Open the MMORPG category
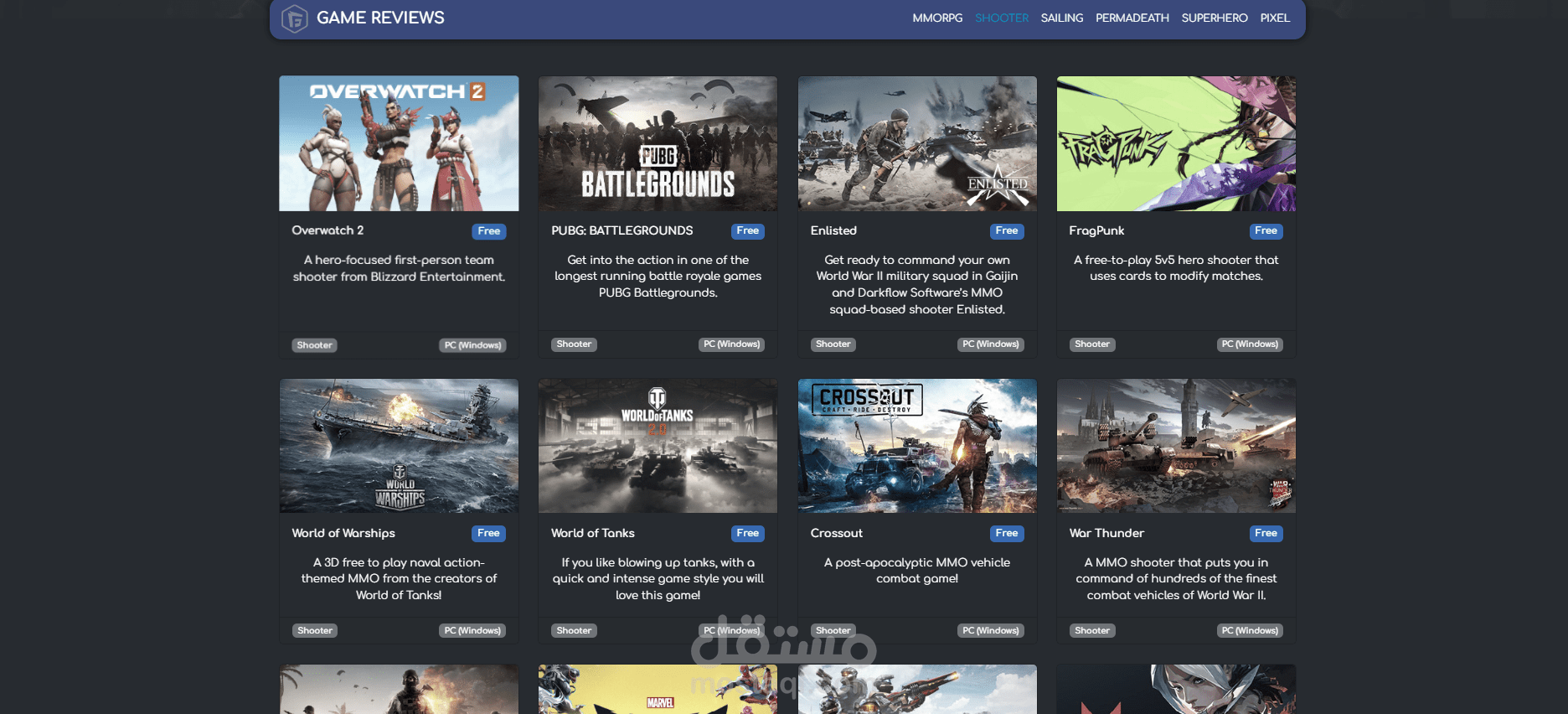The width and height of the screenshot is (1568, 714). pyautogui.click(x=937, y=18)
